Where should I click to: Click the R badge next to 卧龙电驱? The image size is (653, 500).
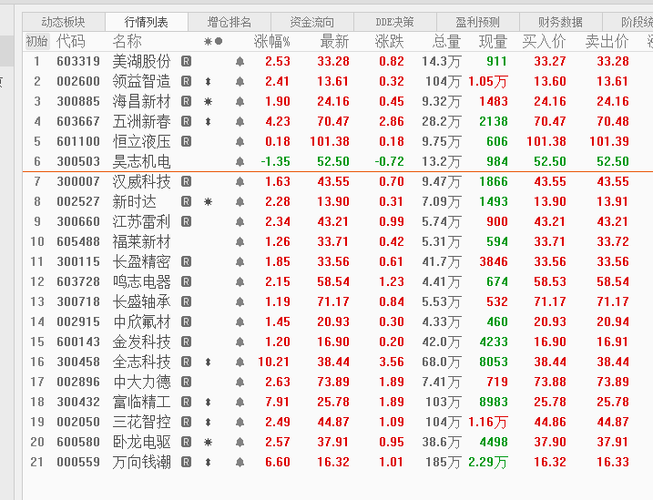pyautogui.click(x=186, y=442)
